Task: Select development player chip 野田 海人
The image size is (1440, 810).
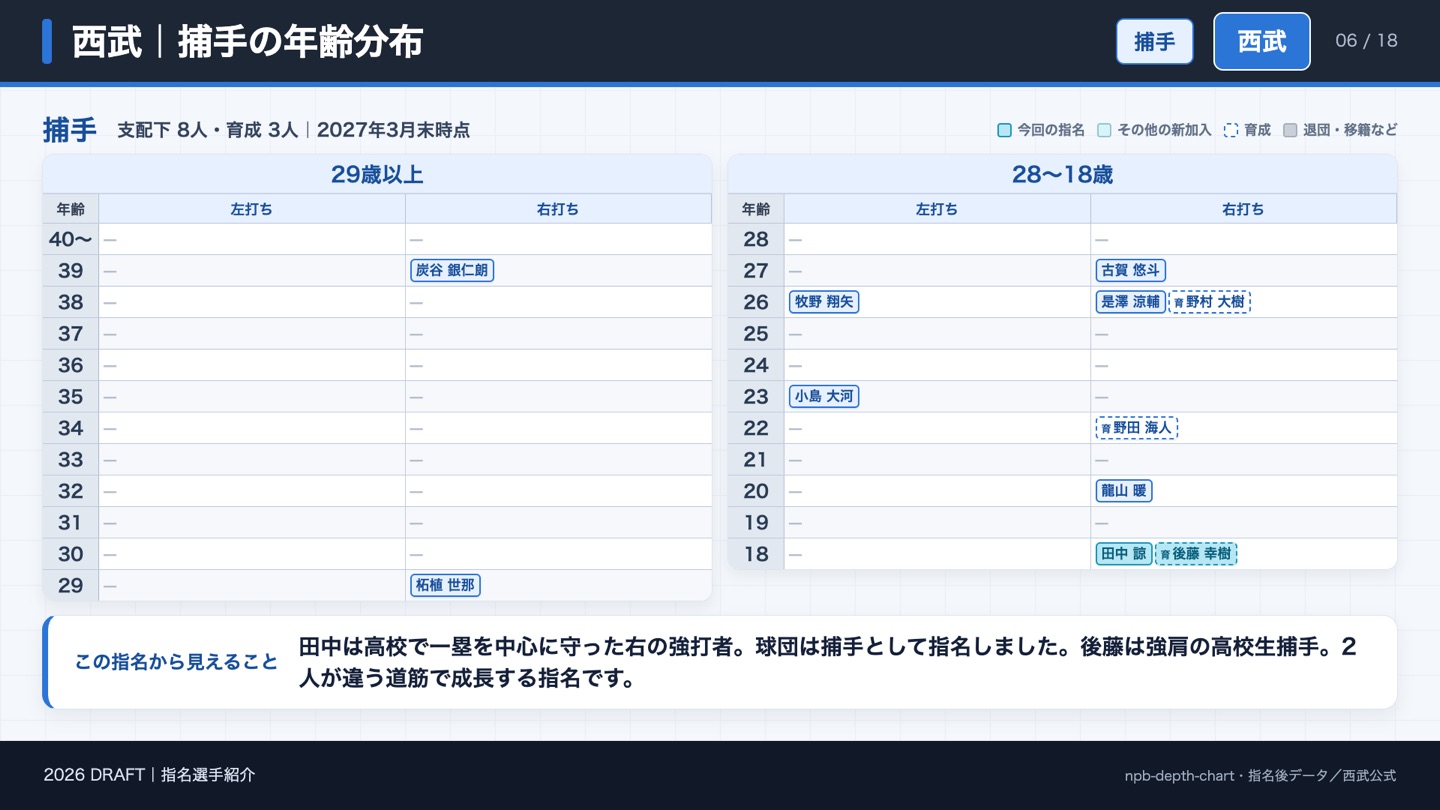Action: [x=1137, y=428]
